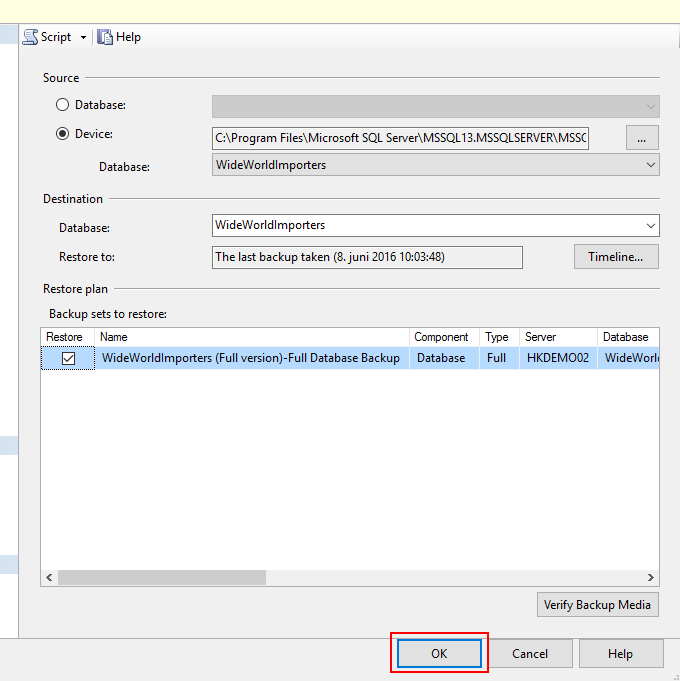Click the bottom Help button

(x=621, y=654)
